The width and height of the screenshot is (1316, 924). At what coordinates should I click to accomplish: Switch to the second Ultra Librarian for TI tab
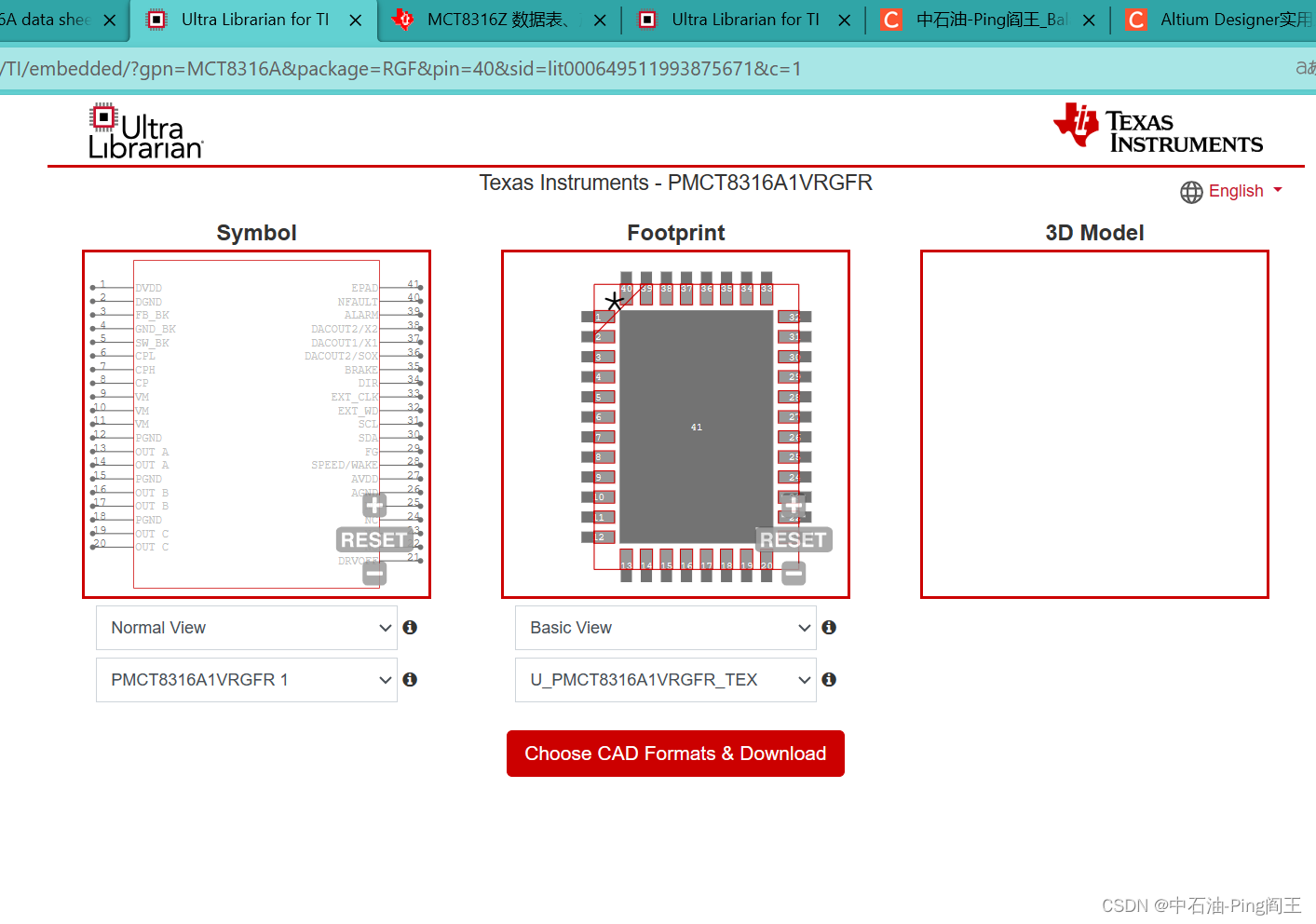click(745, 20)
